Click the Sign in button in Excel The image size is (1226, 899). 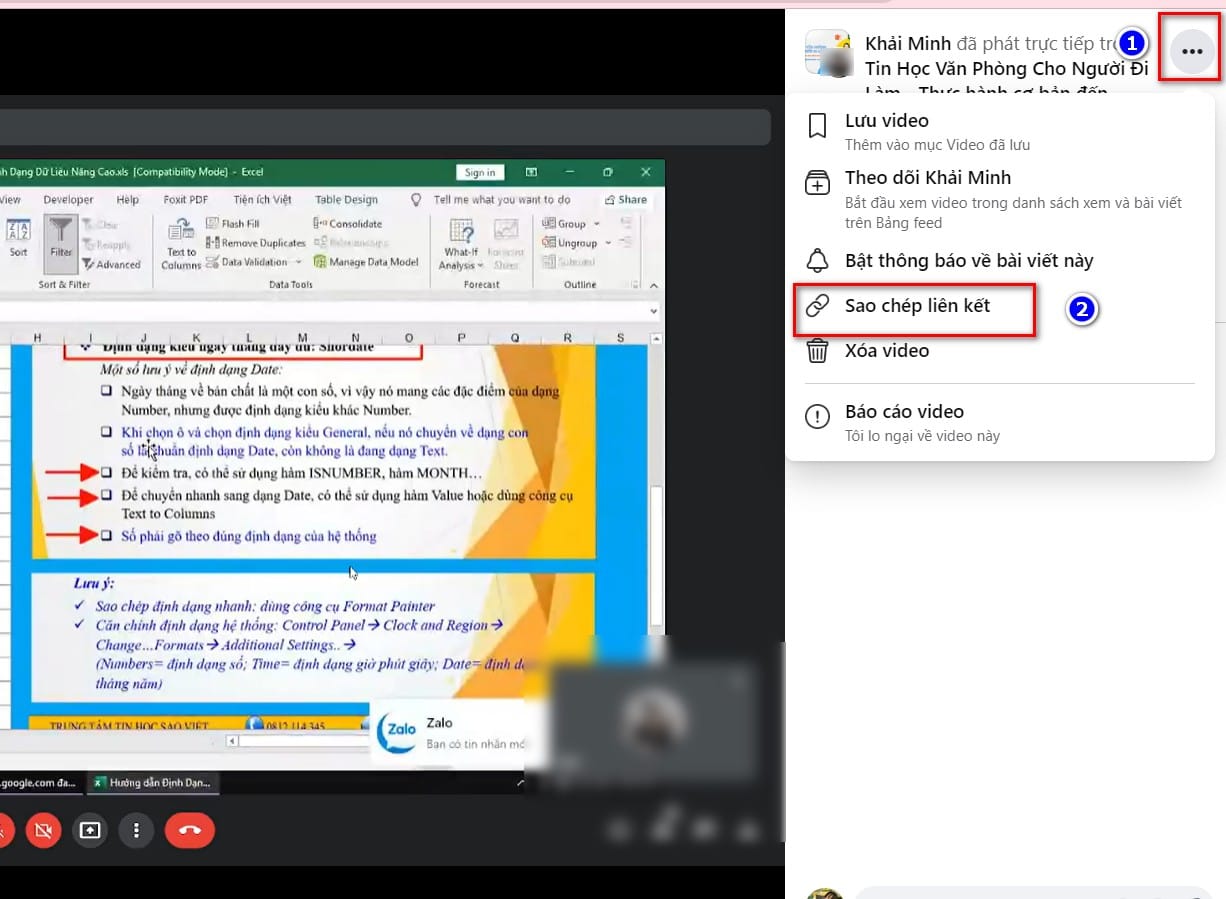pos(480,172)
